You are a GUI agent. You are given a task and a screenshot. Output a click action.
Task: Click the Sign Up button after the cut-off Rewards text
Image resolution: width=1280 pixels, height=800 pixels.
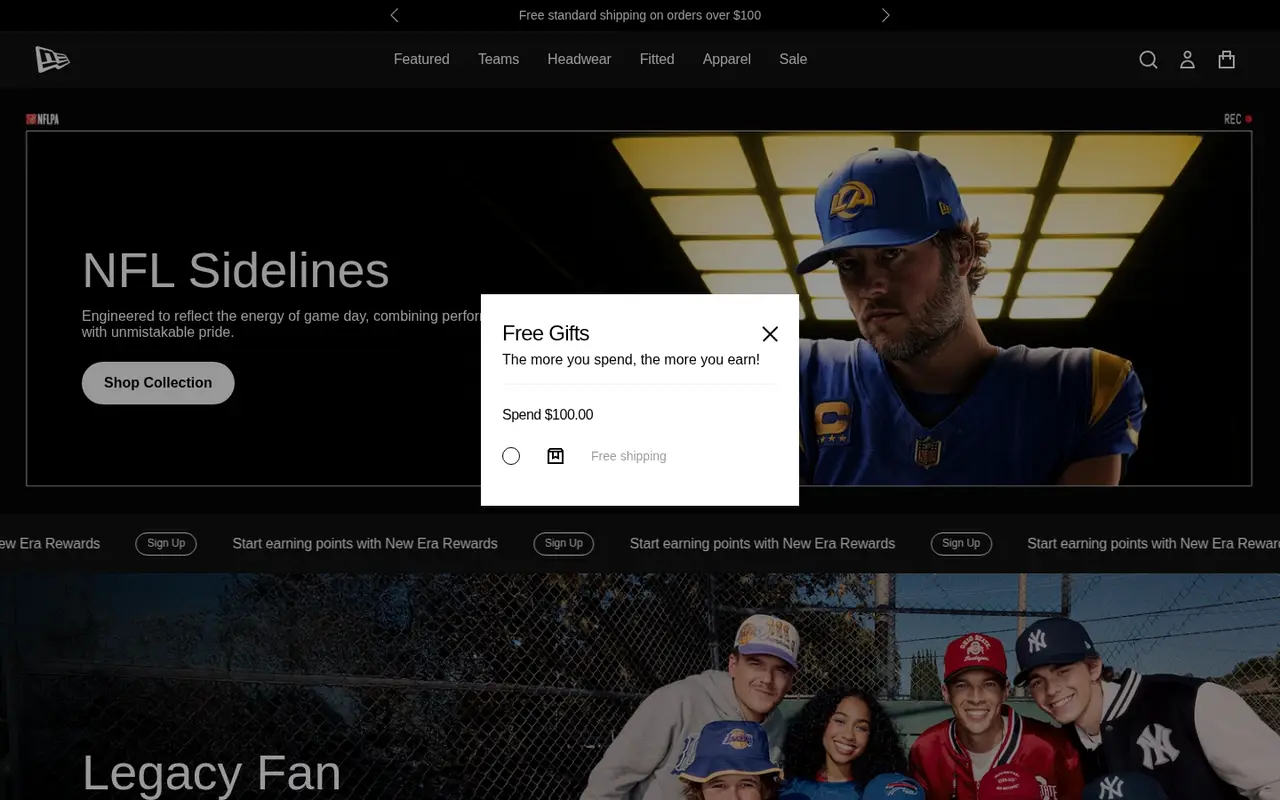(x=166, y=543)
